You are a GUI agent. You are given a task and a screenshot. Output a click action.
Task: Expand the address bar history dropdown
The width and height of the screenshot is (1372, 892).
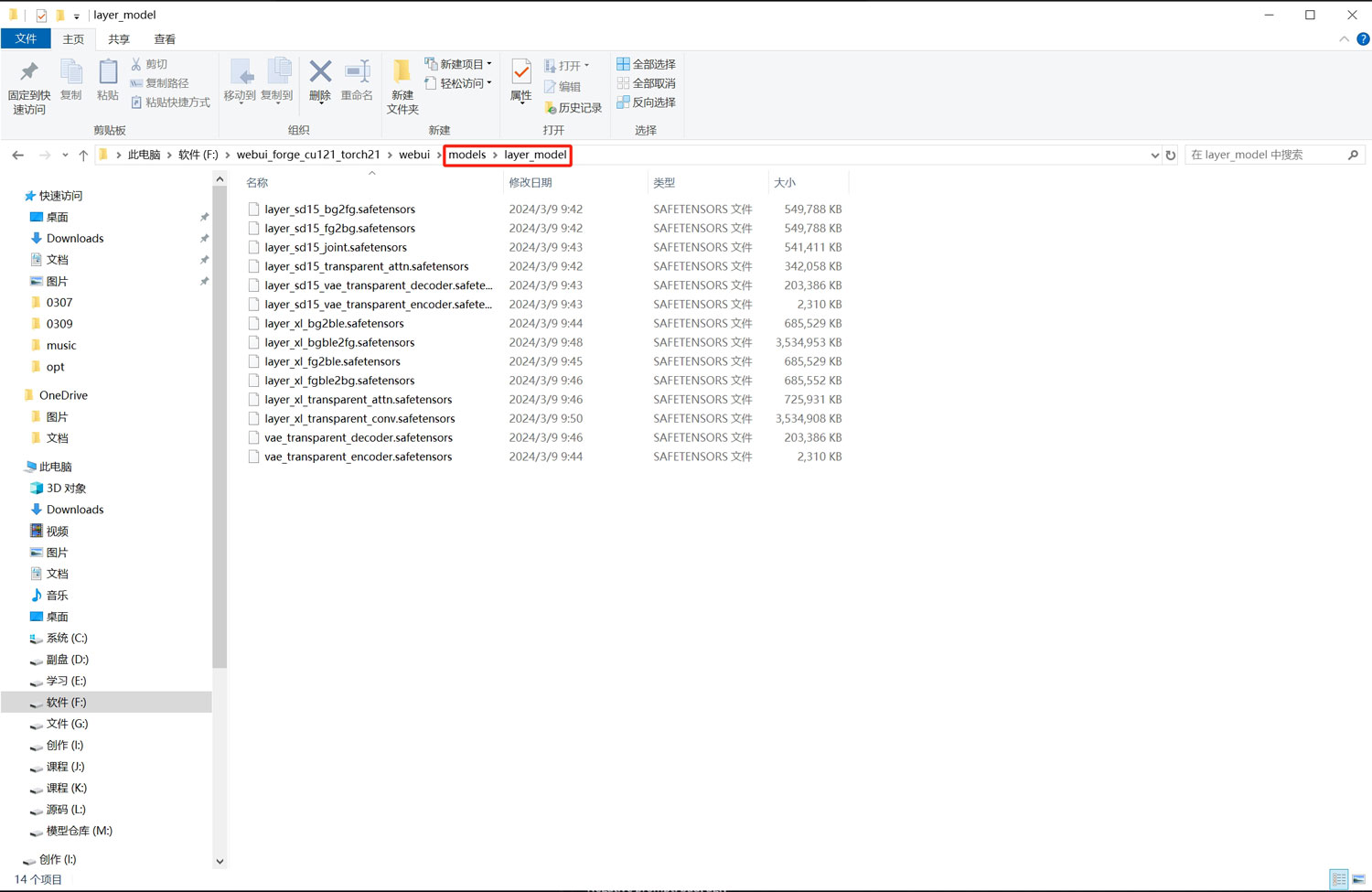1154,156
